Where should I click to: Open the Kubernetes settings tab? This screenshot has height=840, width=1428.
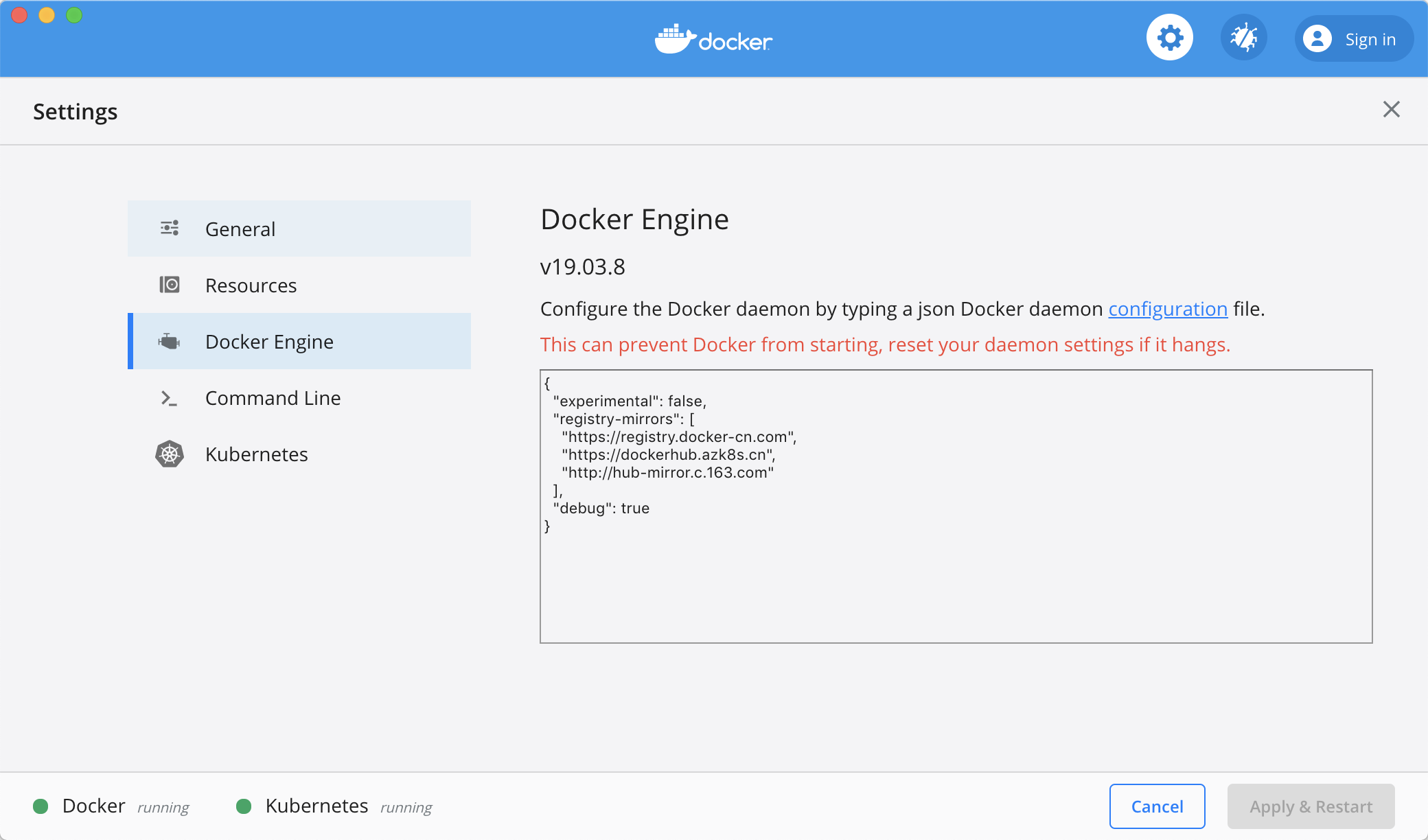tap(299, 454)
